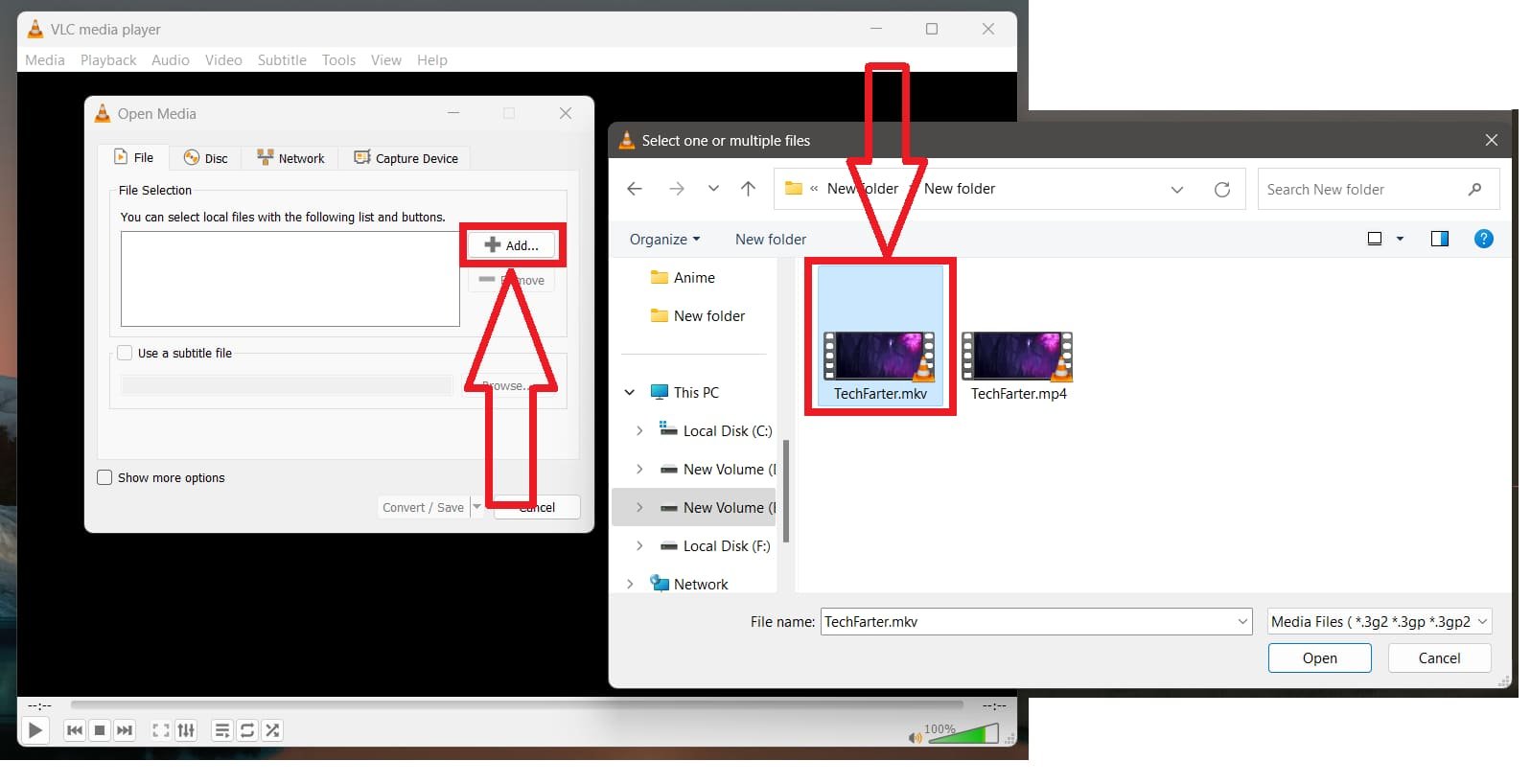Click the Stop playback icon

(100, 730)
